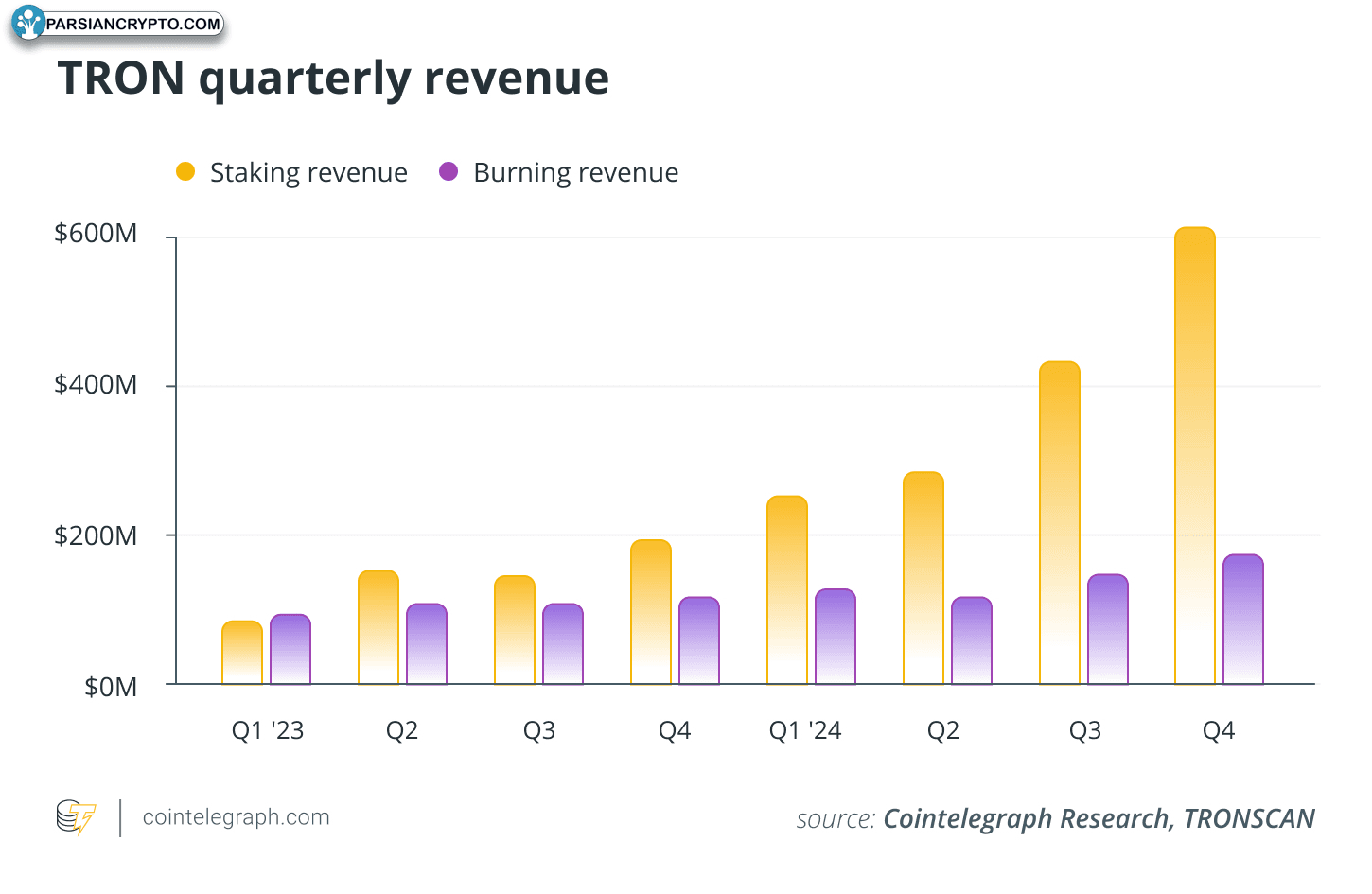
Task: Click the purple burning bar for Q3 2024
Action: pos(1108,629)
